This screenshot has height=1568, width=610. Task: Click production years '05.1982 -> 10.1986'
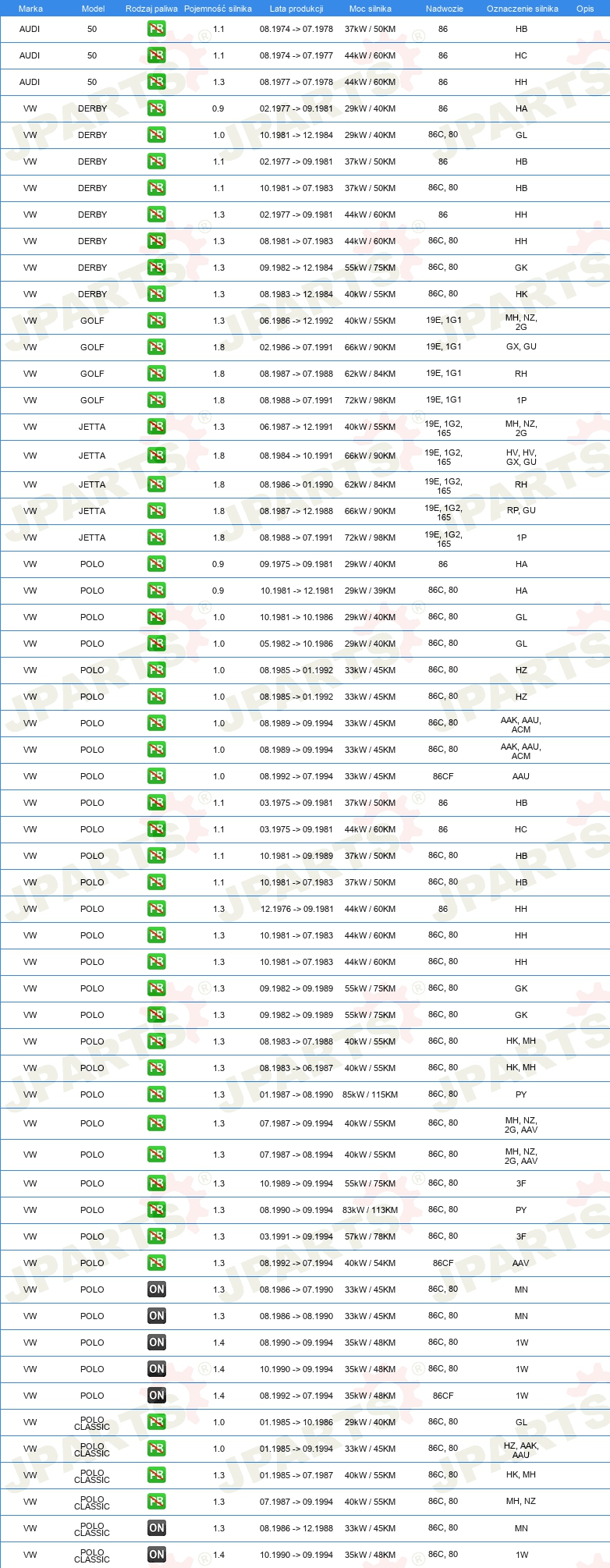(296, 644)
